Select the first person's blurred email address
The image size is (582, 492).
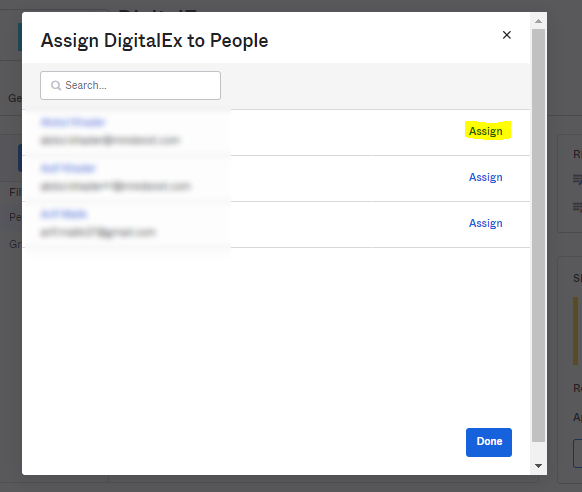tap(110, 140)
